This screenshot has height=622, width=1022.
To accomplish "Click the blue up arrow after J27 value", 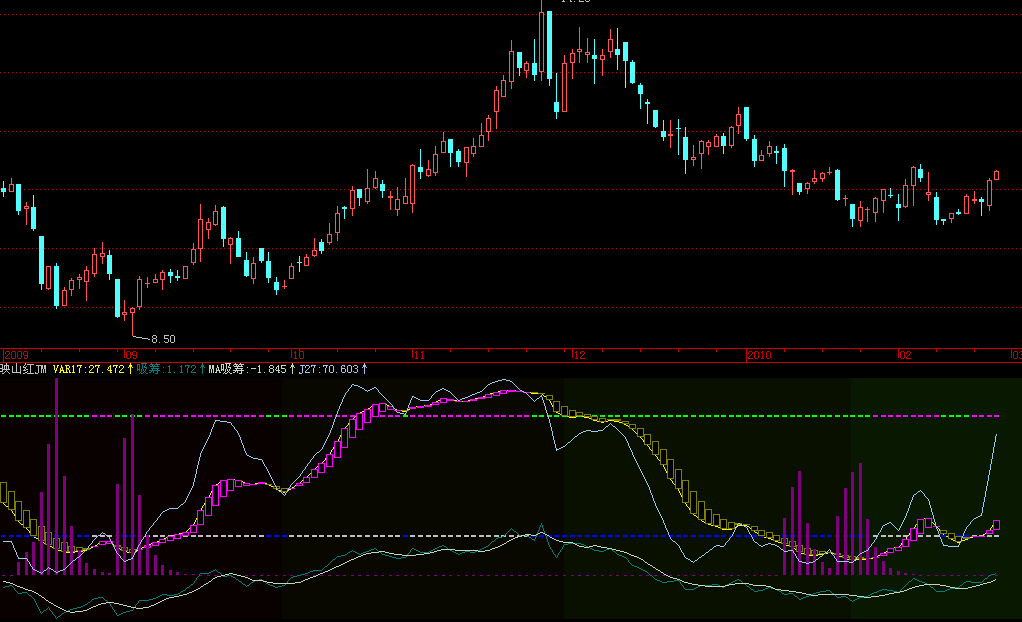I will click(x=364, y=369).
